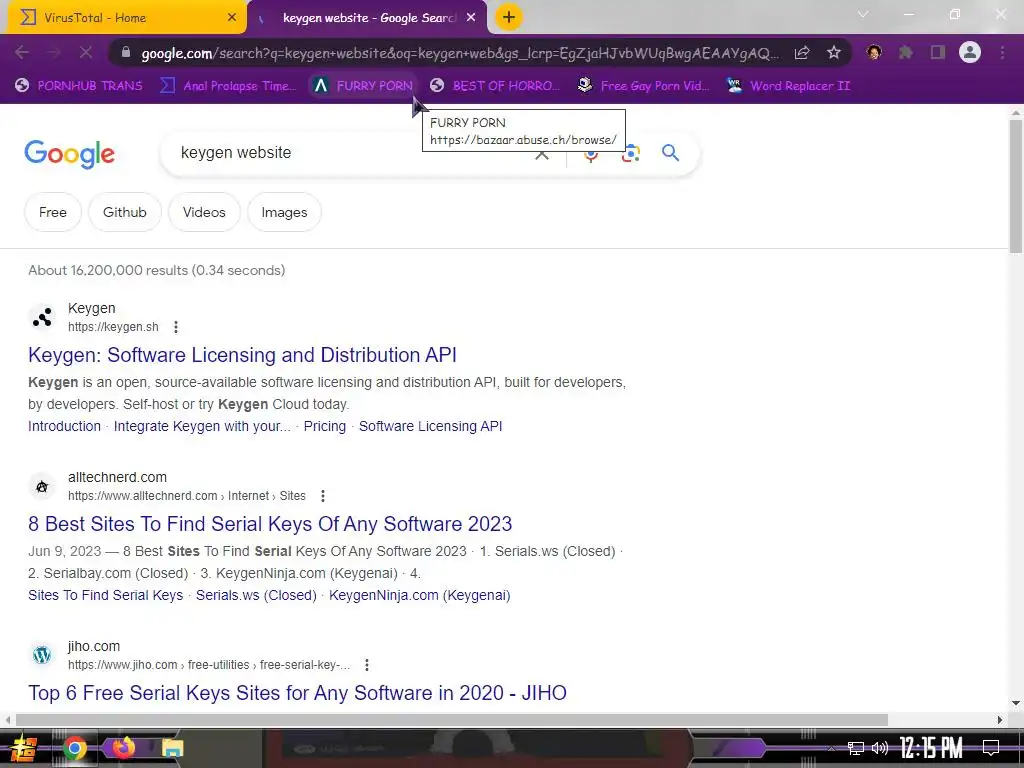Image resolution: width=1024 pixels, height=768 pixels.
Task: View site information via the lock icon
Action: tap(126, 53)
